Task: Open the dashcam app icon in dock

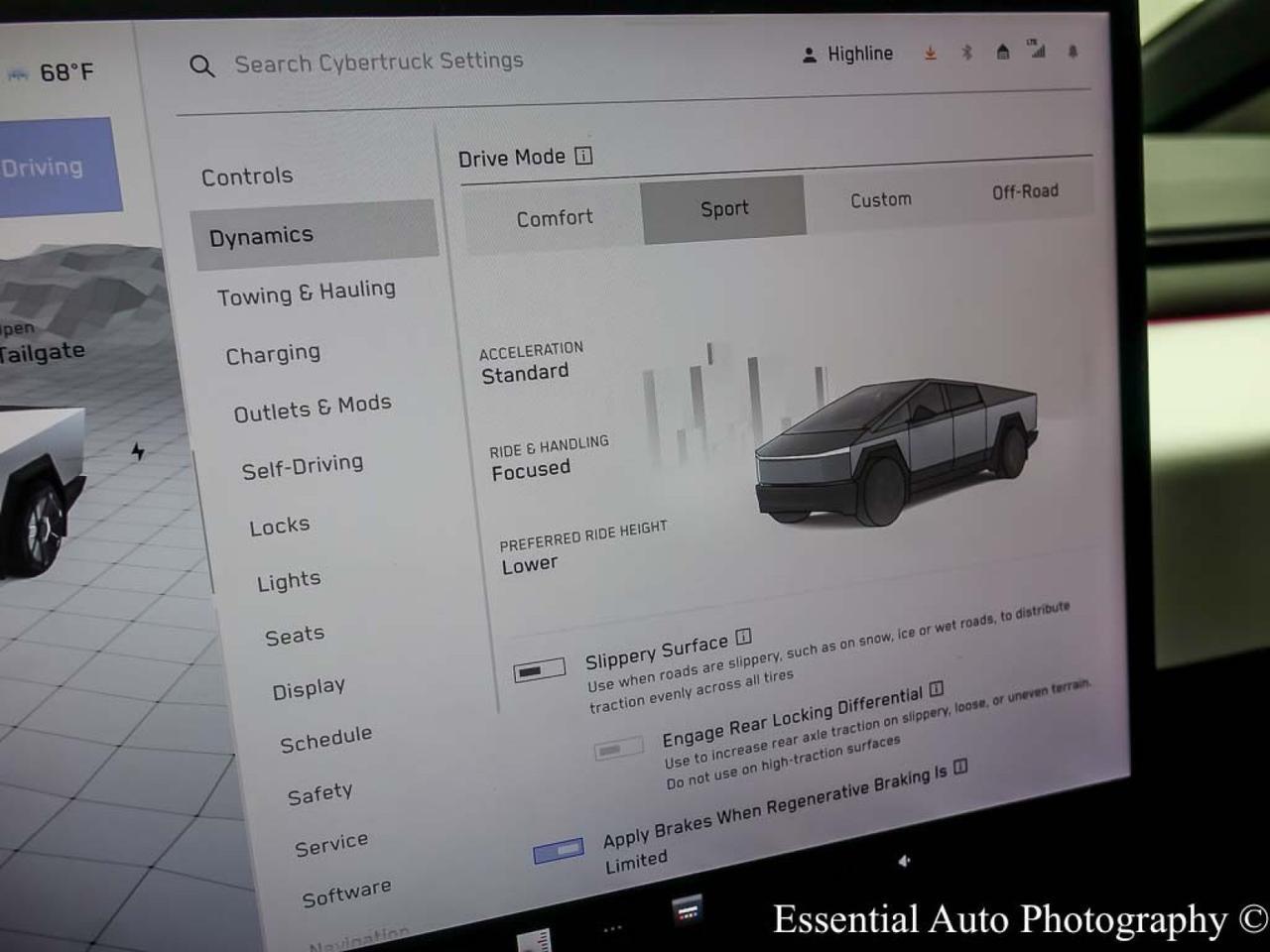Action: [x=688, y=908]
